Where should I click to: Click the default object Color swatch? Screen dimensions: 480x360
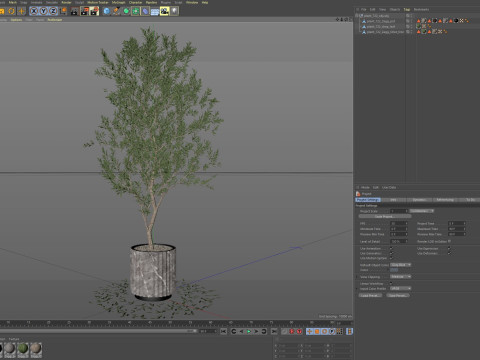point(394,270)
